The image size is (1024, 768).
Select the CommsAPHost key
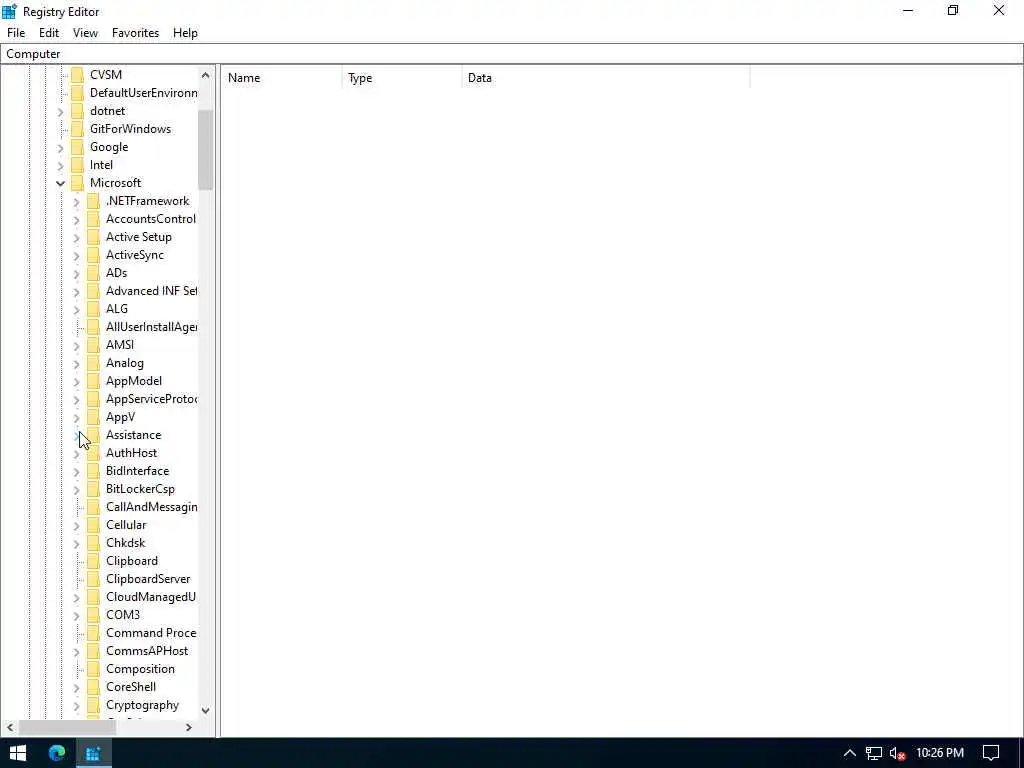click(147, 651)
